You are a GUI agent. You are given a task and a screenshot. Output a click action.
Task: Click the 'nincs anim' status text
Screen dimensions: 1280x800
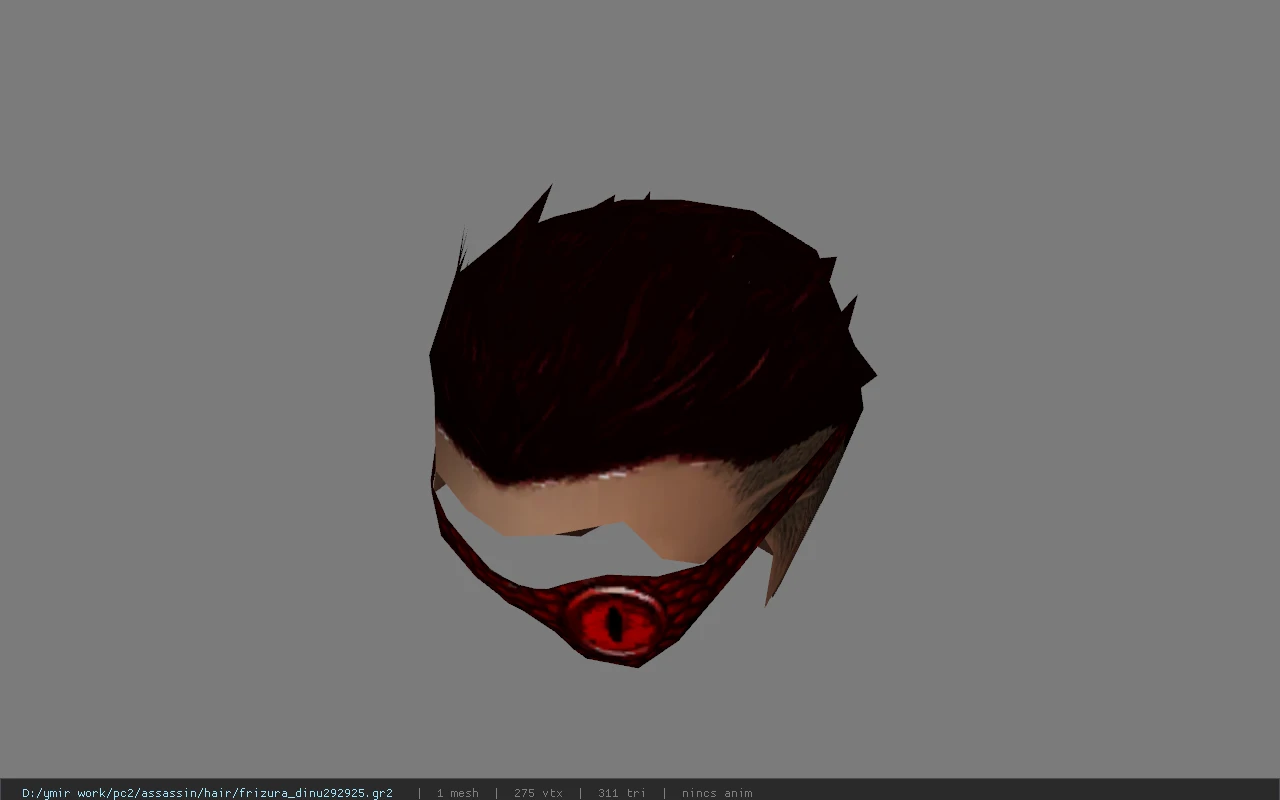coord(717,793)
